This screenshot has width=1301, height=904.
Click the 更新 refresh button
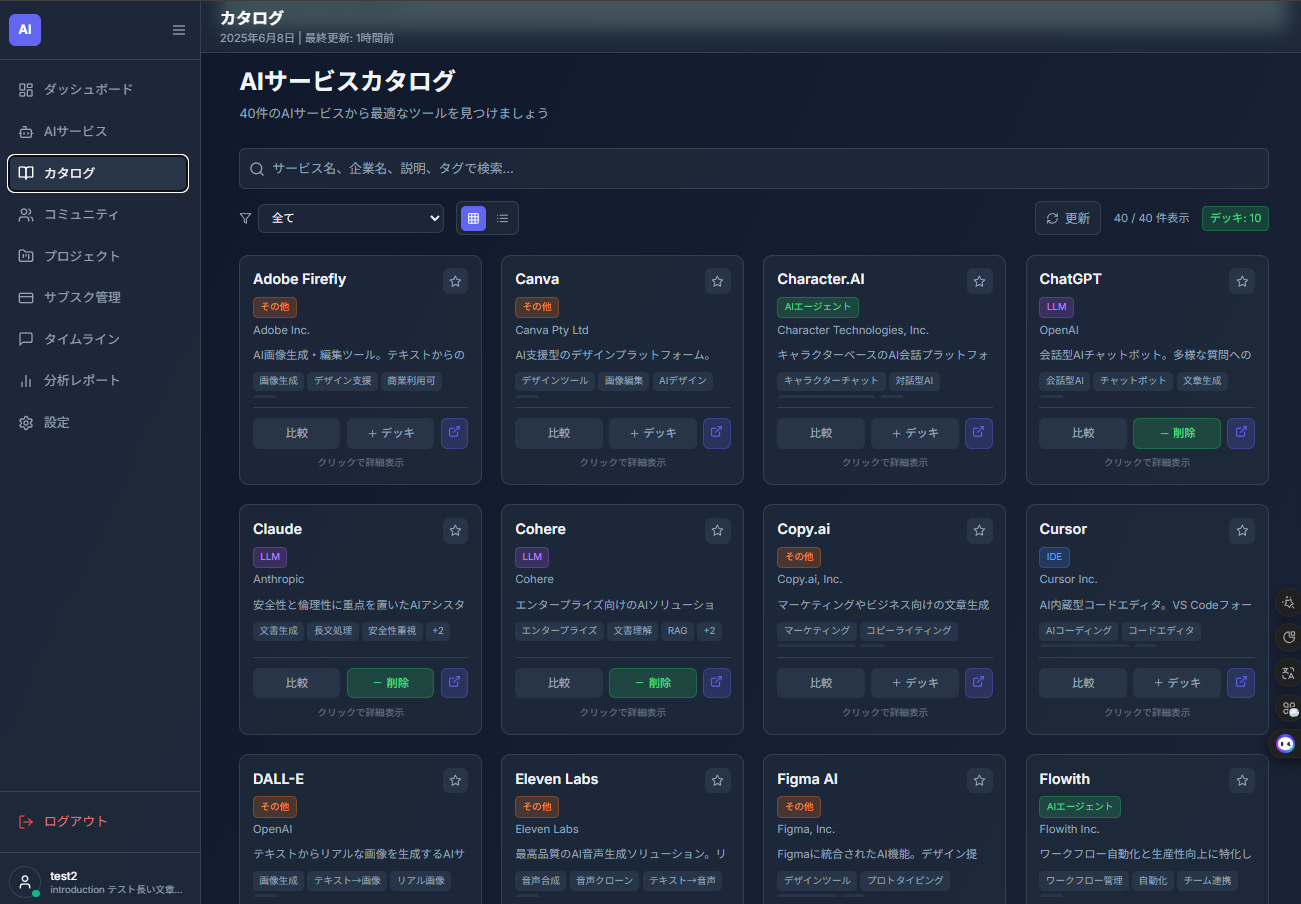pyautogui.click(x=1068, y=218)
